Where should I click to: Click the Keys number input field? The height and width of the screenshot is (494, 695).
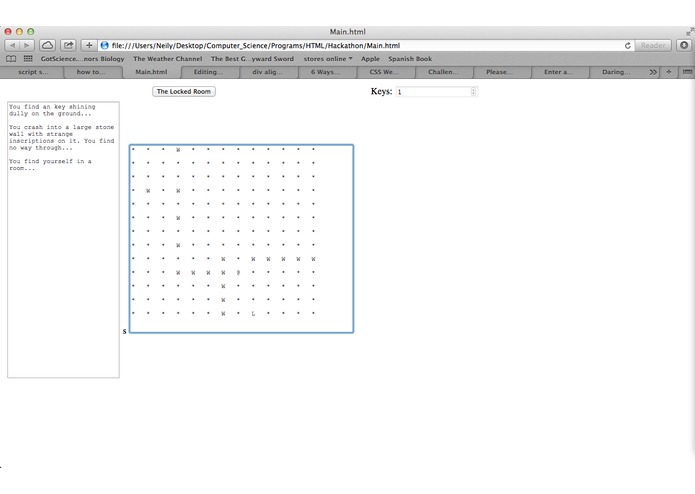[x=437, y=92]
